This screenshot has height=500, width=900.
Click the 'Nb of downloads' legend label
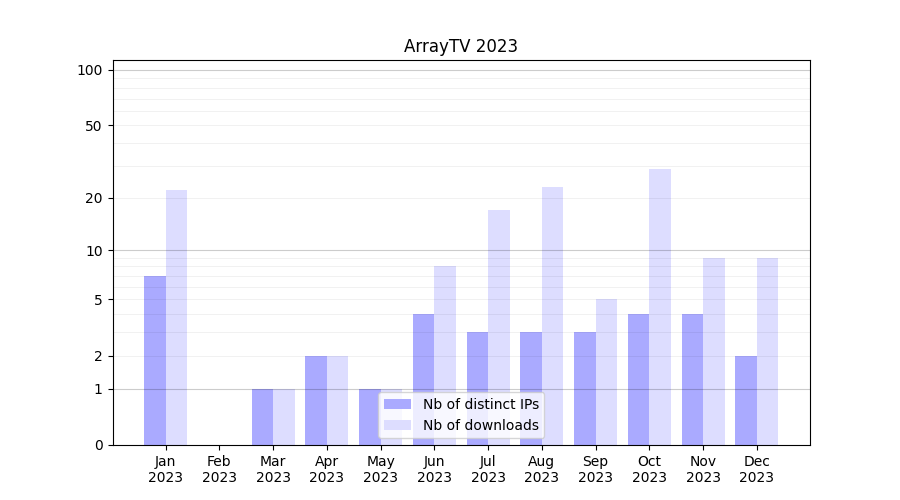[x=480, y=425]
